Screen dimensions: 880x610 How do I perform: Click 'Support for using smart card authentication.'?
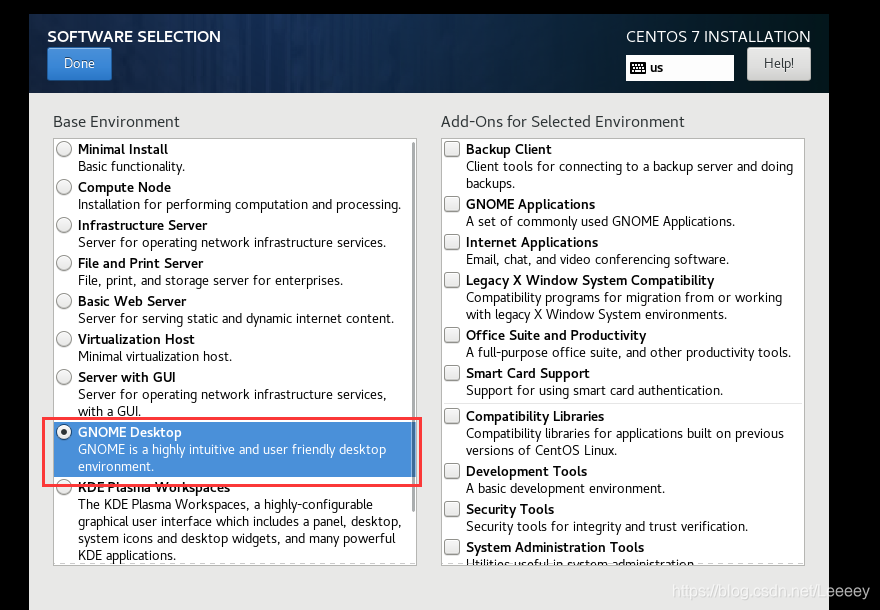(594, 391)
